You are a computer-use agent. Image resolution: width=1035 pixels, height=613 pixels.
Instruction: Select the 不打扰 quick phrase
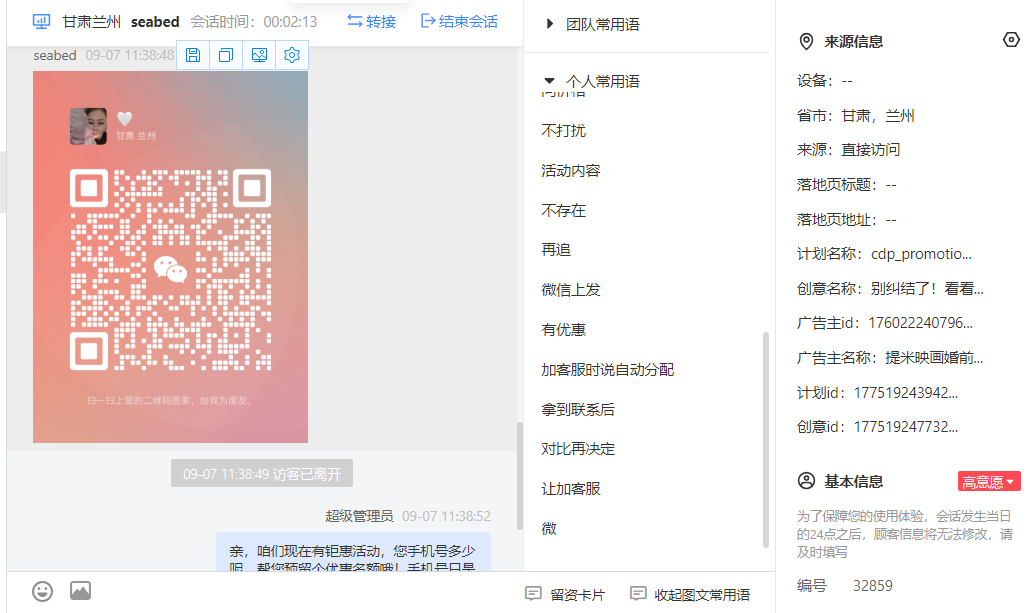tap(564, 131)
